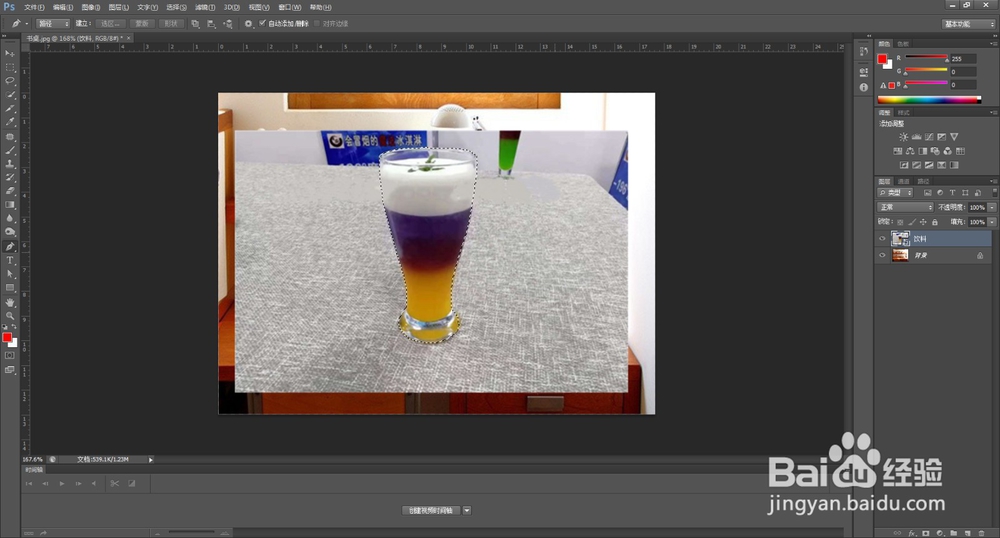Open the status bar info arrow
The image size is (1000, 538).
151,459
